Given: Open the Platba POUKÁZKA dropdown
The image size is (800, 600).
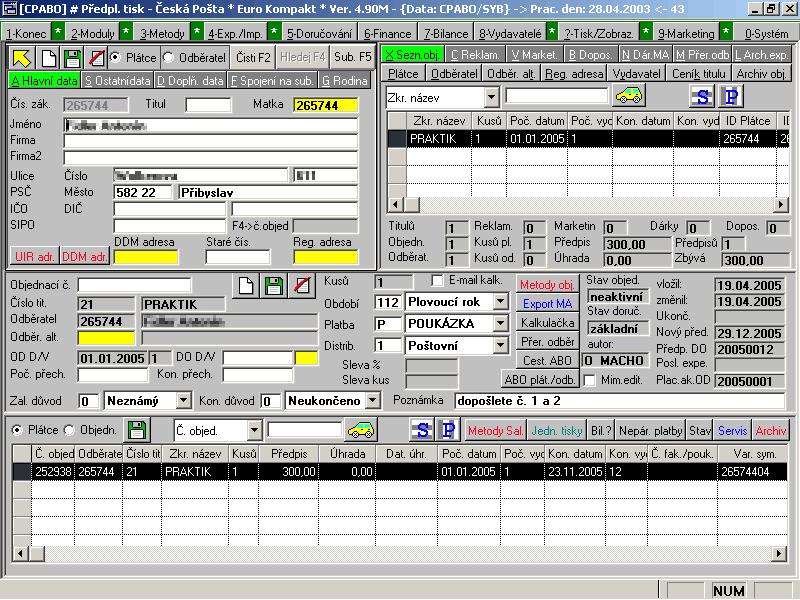Looking at the screenshot, I should coord(500,324).
